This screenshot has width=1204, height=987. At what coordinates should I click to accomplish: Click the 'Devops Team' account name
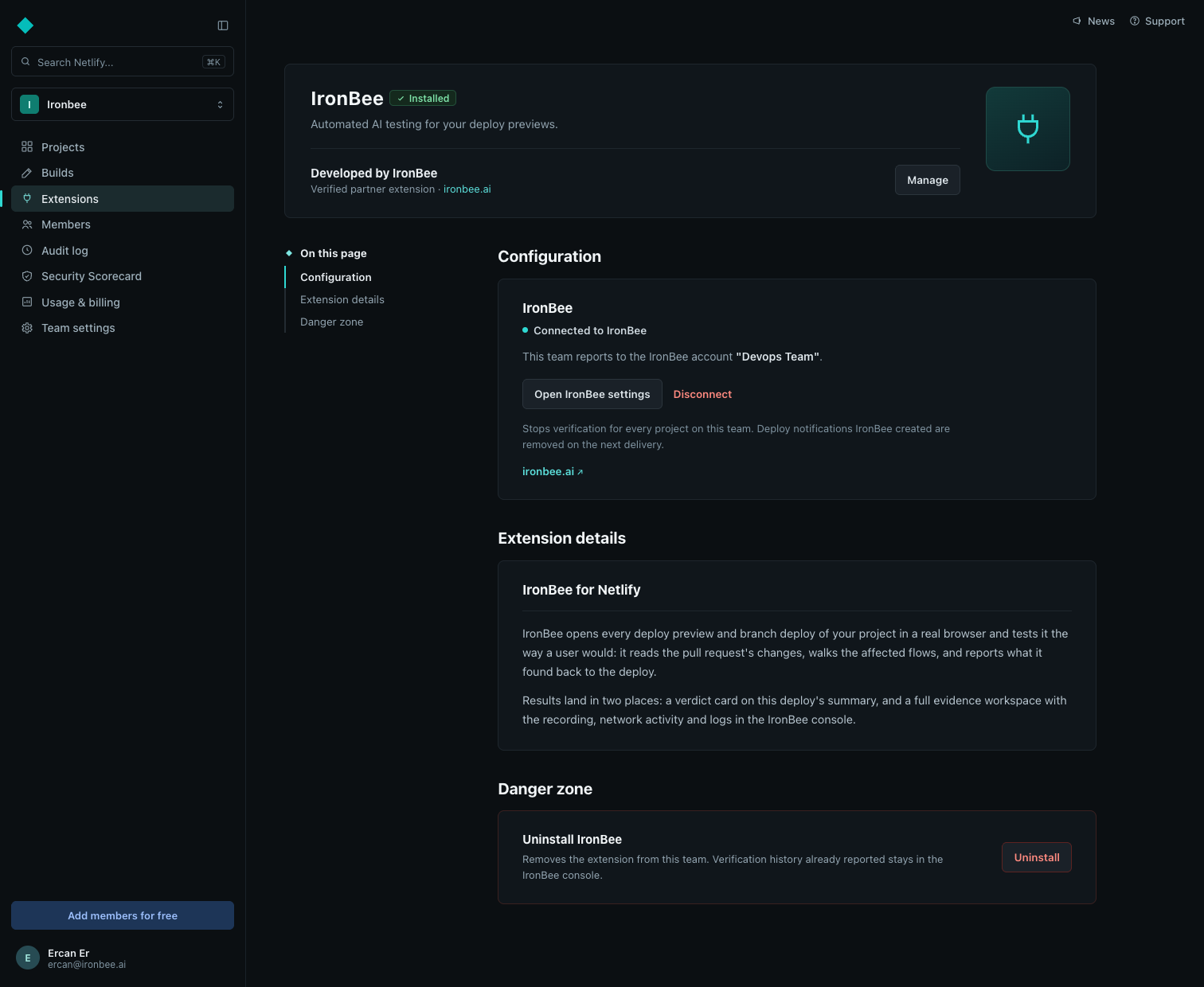[778, 357]
